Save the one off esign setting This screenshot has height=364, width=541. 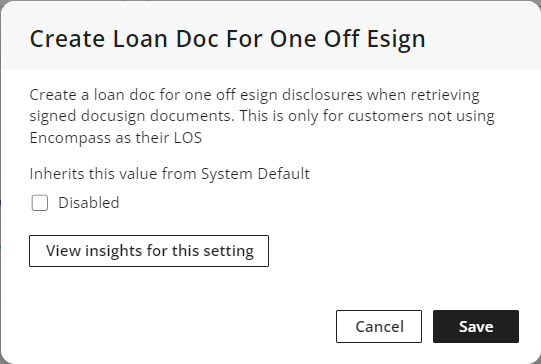tap(476, 326)
